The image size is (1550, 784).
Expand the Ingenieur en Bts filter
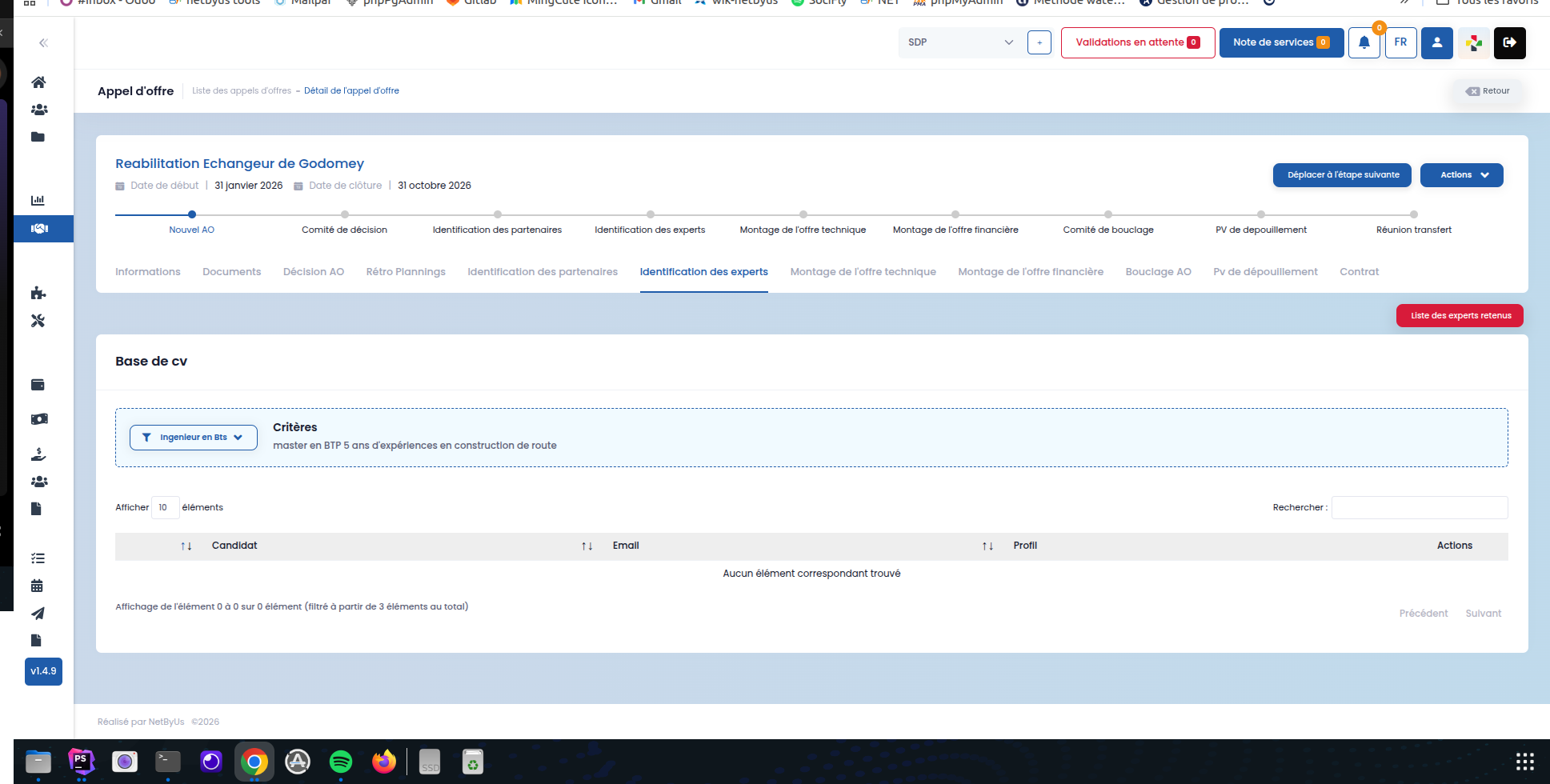pos(194,438)
